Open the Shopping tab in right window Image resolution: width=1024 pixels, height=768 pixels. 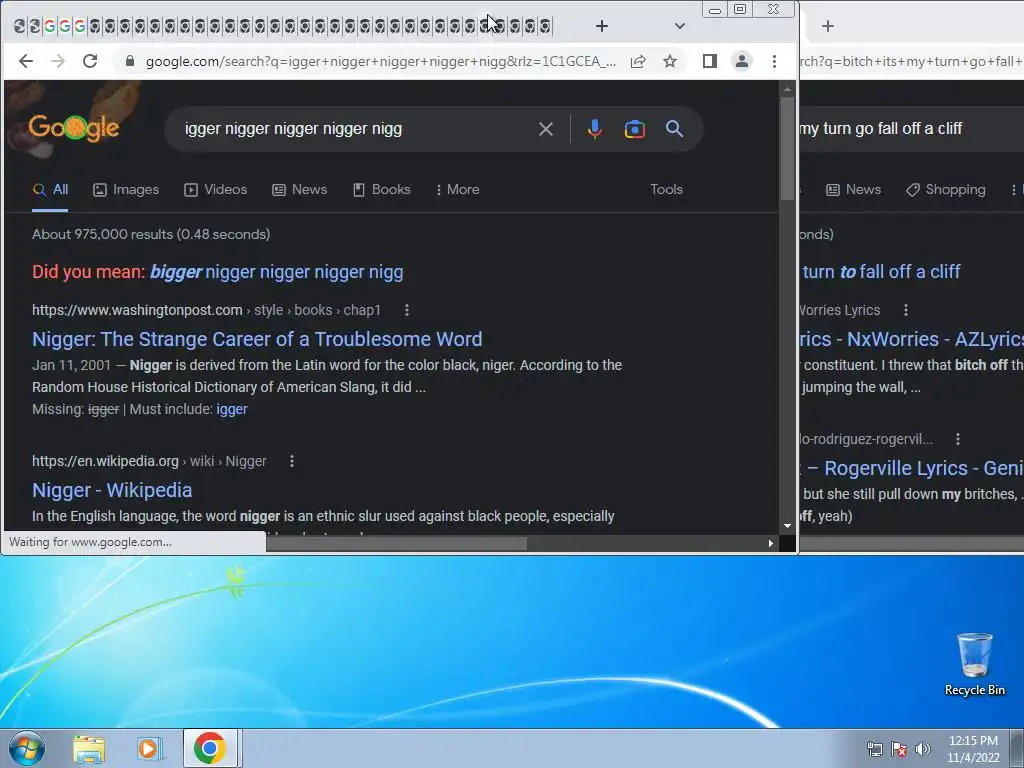click(x=946, y=189)
